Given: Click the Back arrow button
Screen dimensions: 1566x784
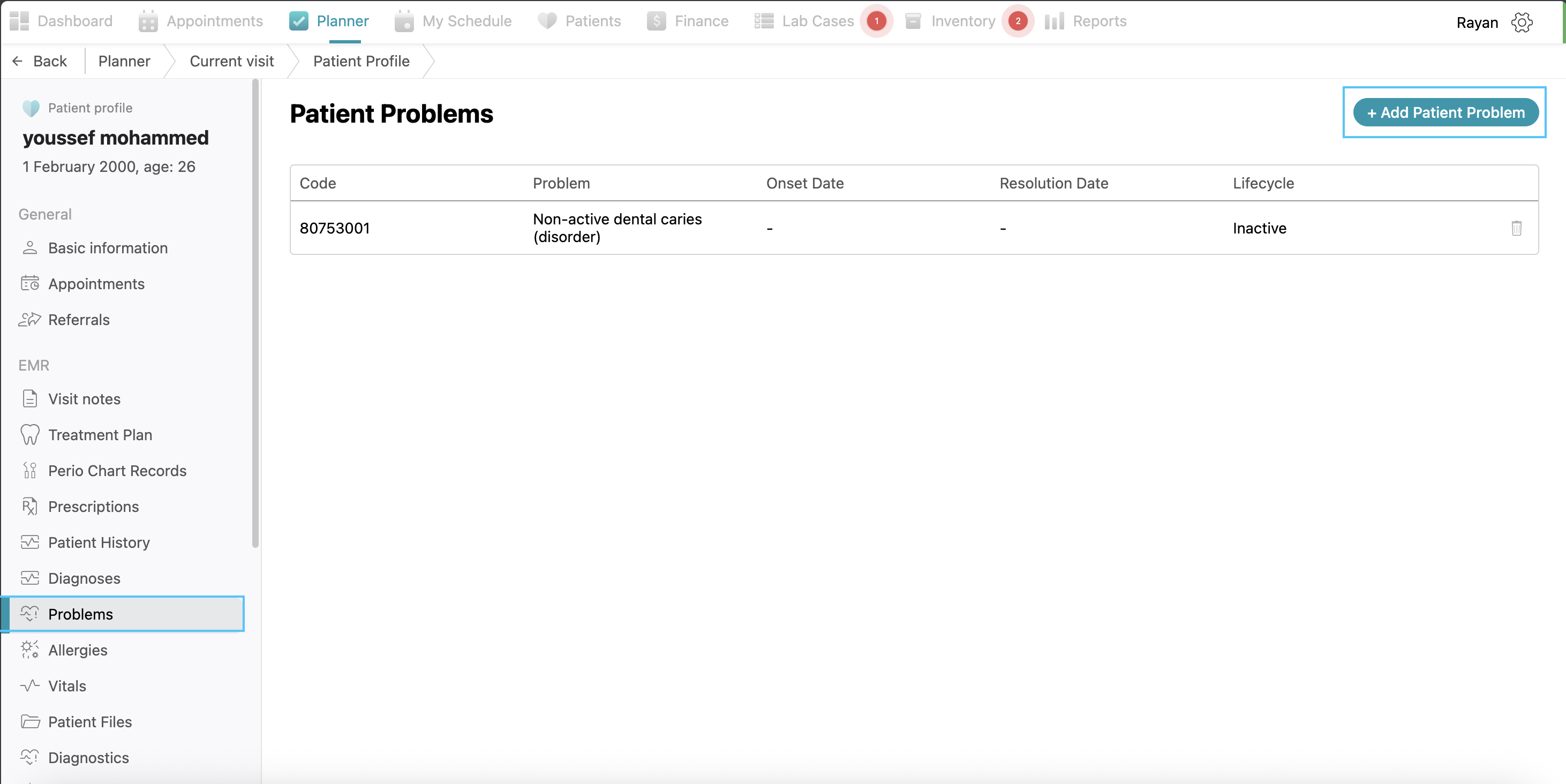Looking at the screenshot, I should click(x=40, y=61).
